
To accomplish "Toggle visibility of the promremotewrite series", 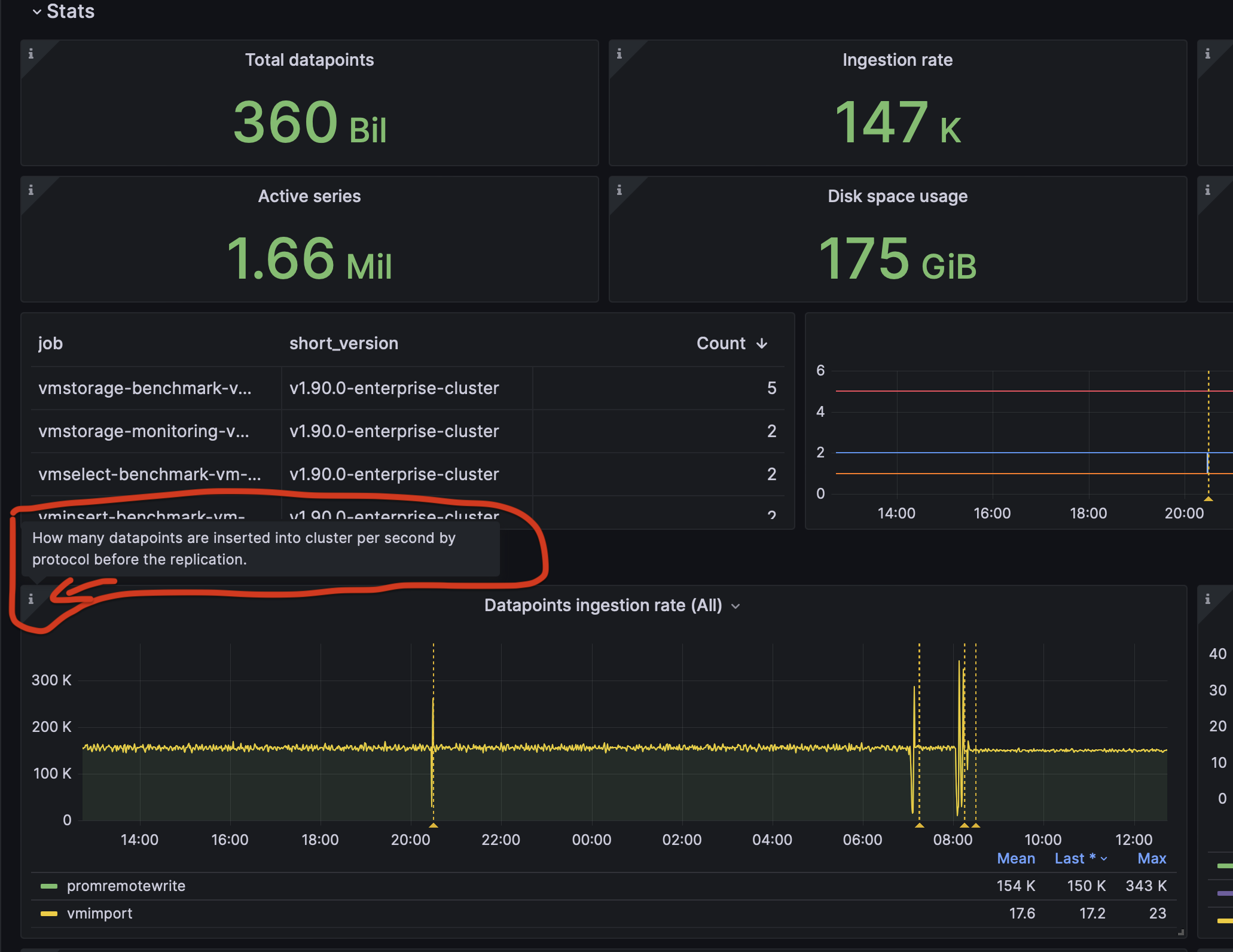I will pos(126,886).
